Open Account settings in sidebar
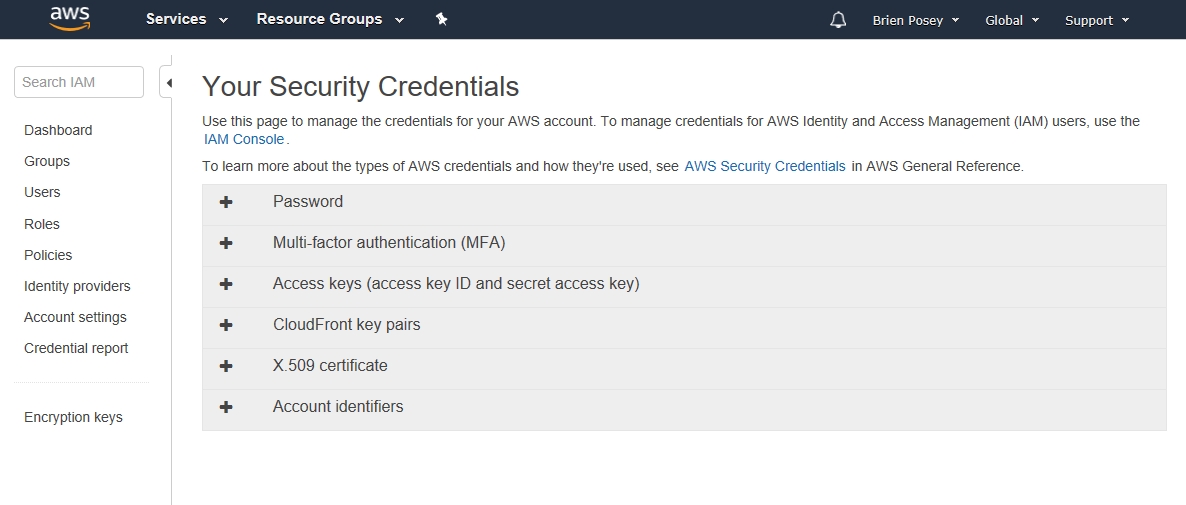The height and width of the screenshot is (505, 1186). click(x=76, y=317)
